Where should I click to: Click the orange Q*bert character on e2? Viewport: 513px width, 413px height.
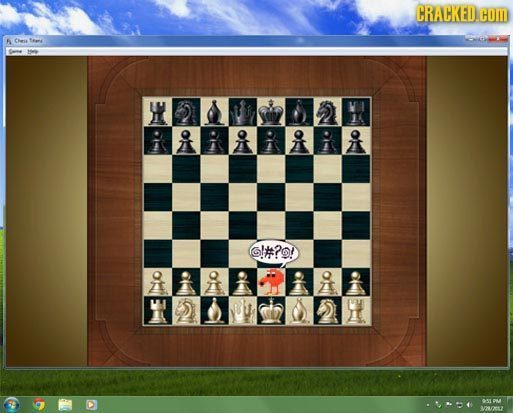pos(271,282)
